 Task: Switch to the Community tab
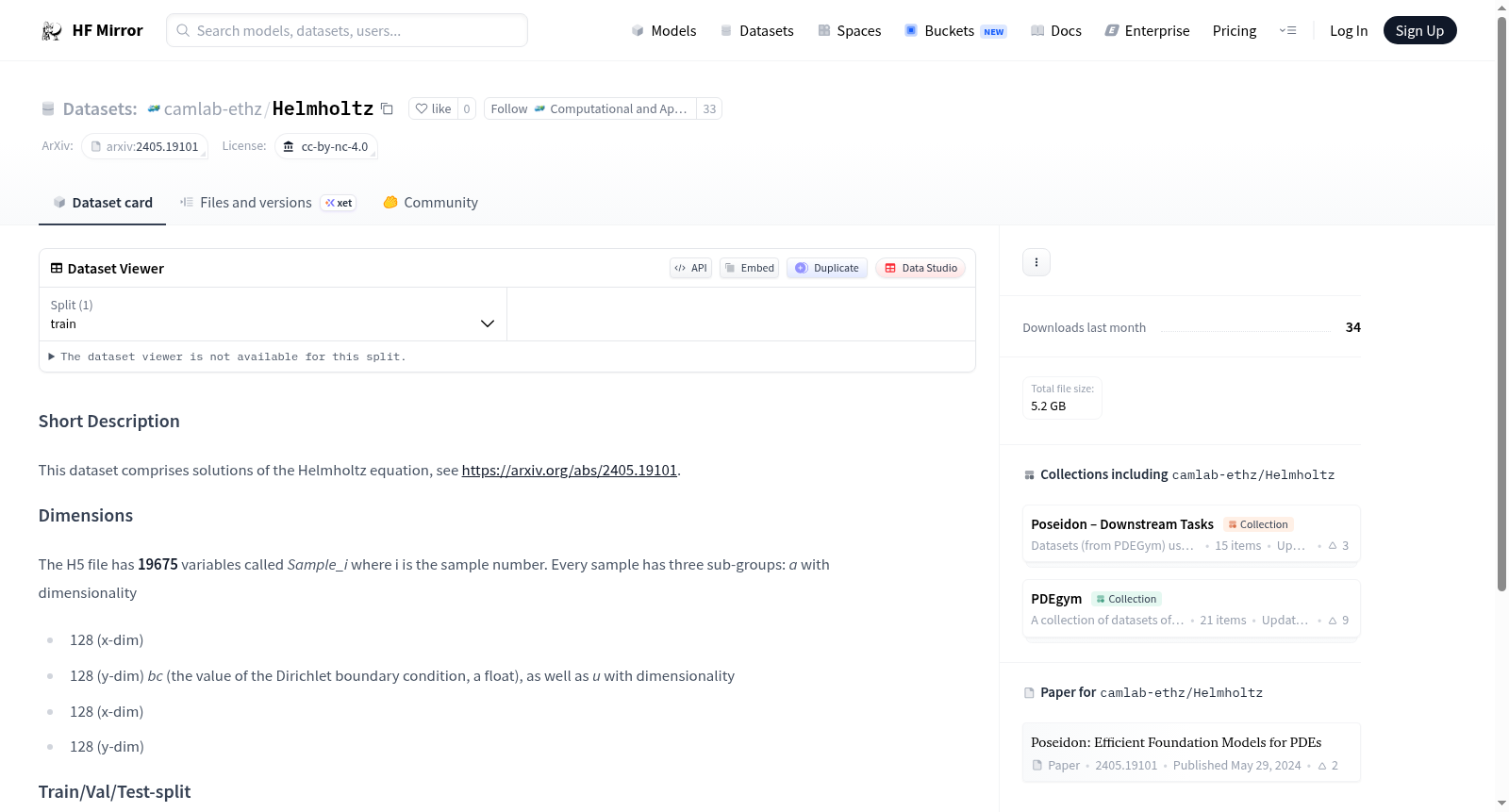click(430, 203)
